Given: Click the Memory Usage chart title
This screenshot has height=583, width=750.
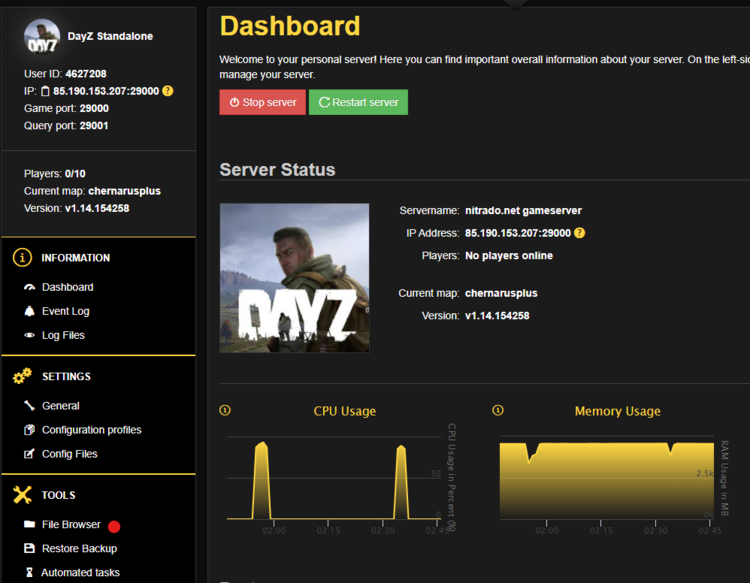Looking at the screenshot, I should click(618, 411).
